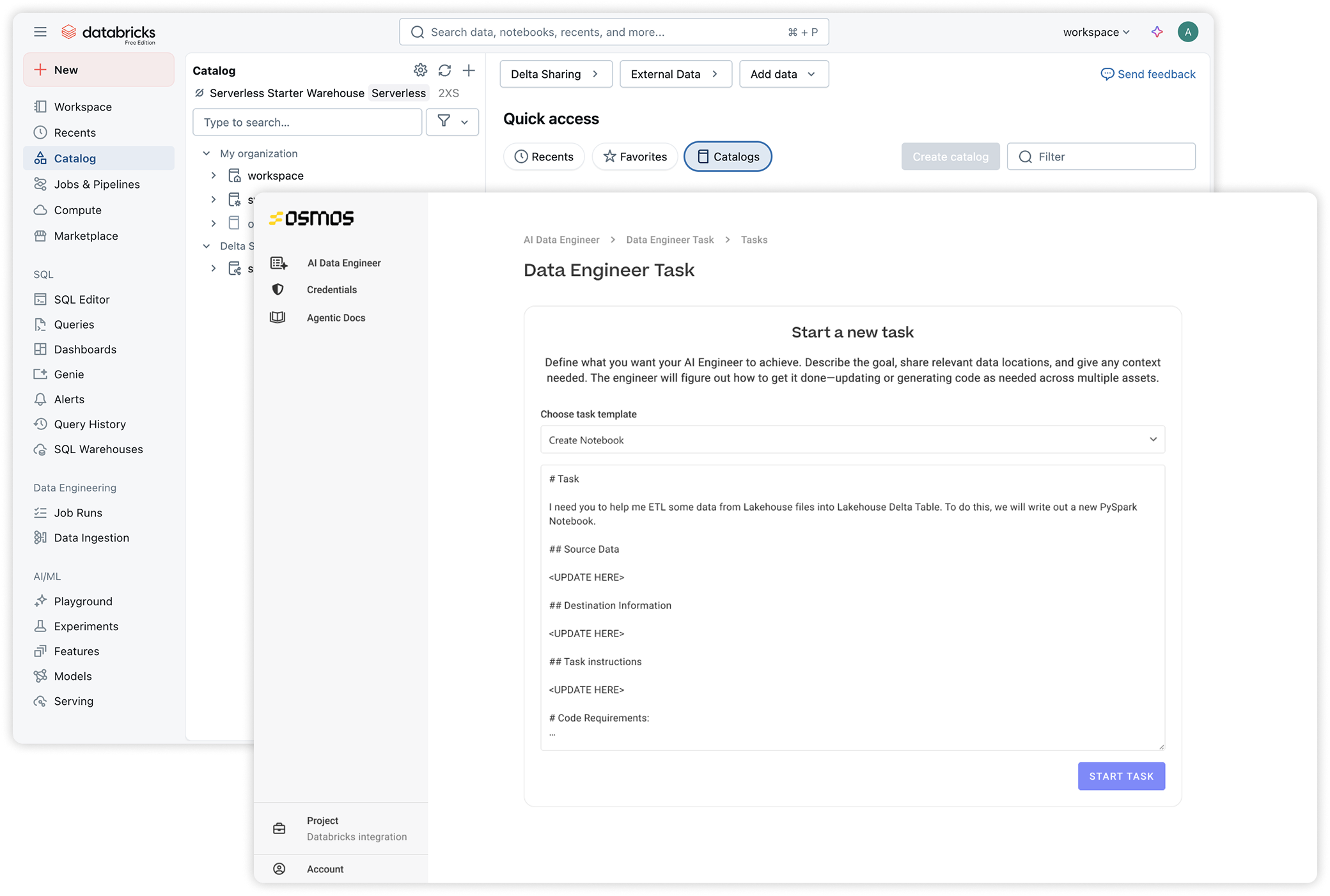Click the Job Runs icon
The width and height of the screenshot is (1330, 896).
pyautogui.click(x=40, y=513)
